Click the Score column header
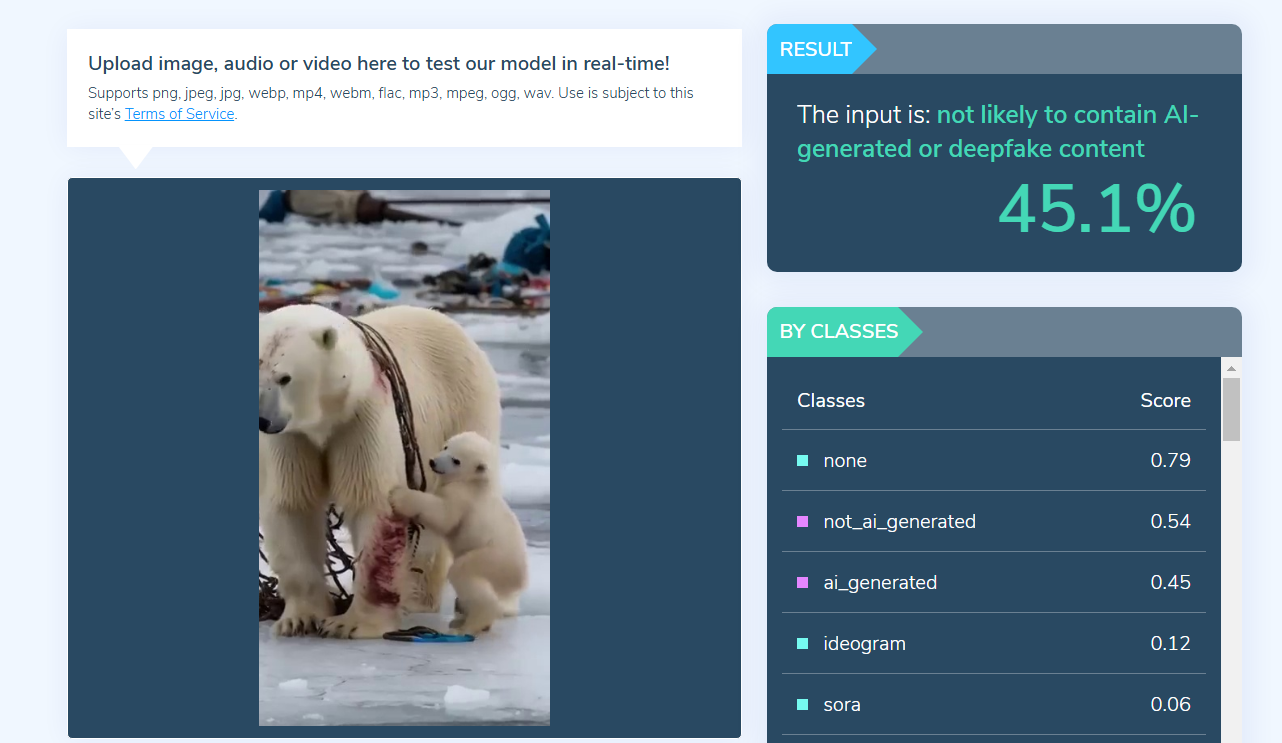Viewport: 1282px width, 743px height. click(1166, 401)
